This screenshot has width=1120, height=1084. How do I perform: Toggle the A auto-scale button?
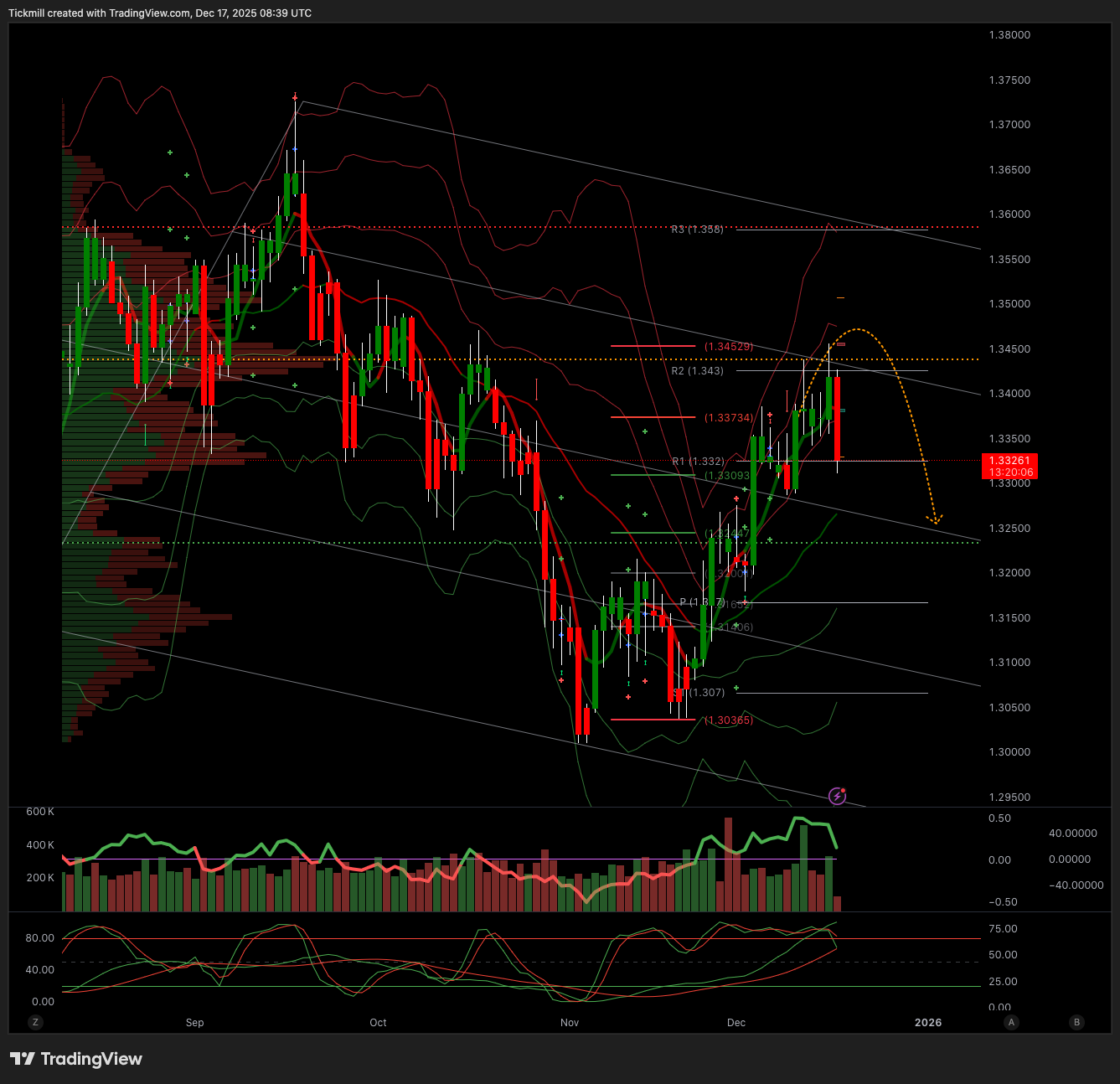pos(1012,1022)
